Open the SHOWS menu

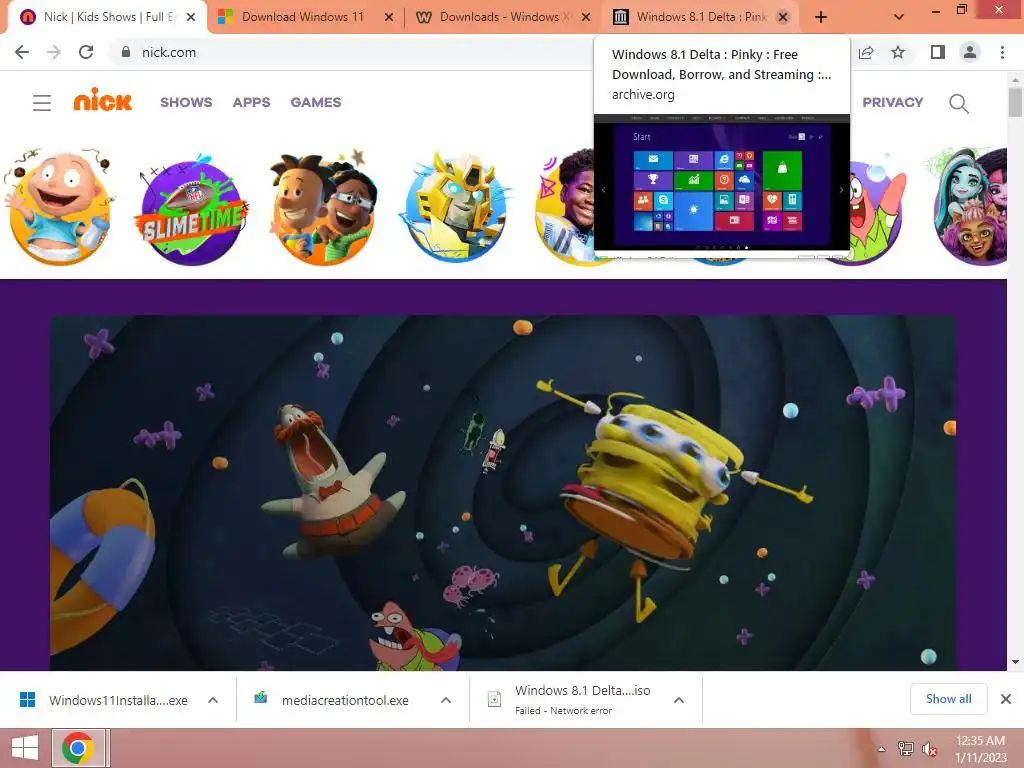click(x=186, y=103)
